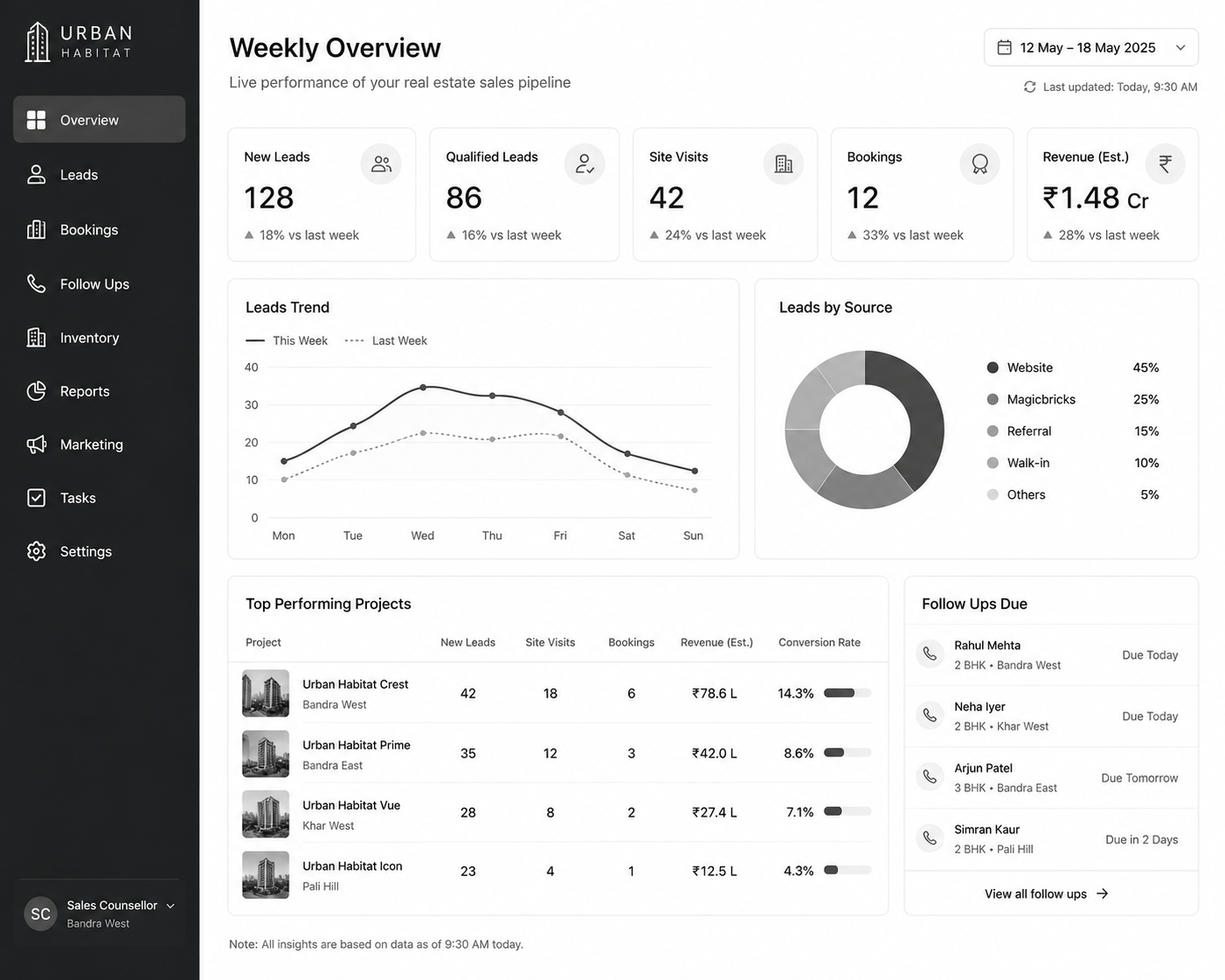Click the phone icon next to Rahul Mehta

pos(930,653)
